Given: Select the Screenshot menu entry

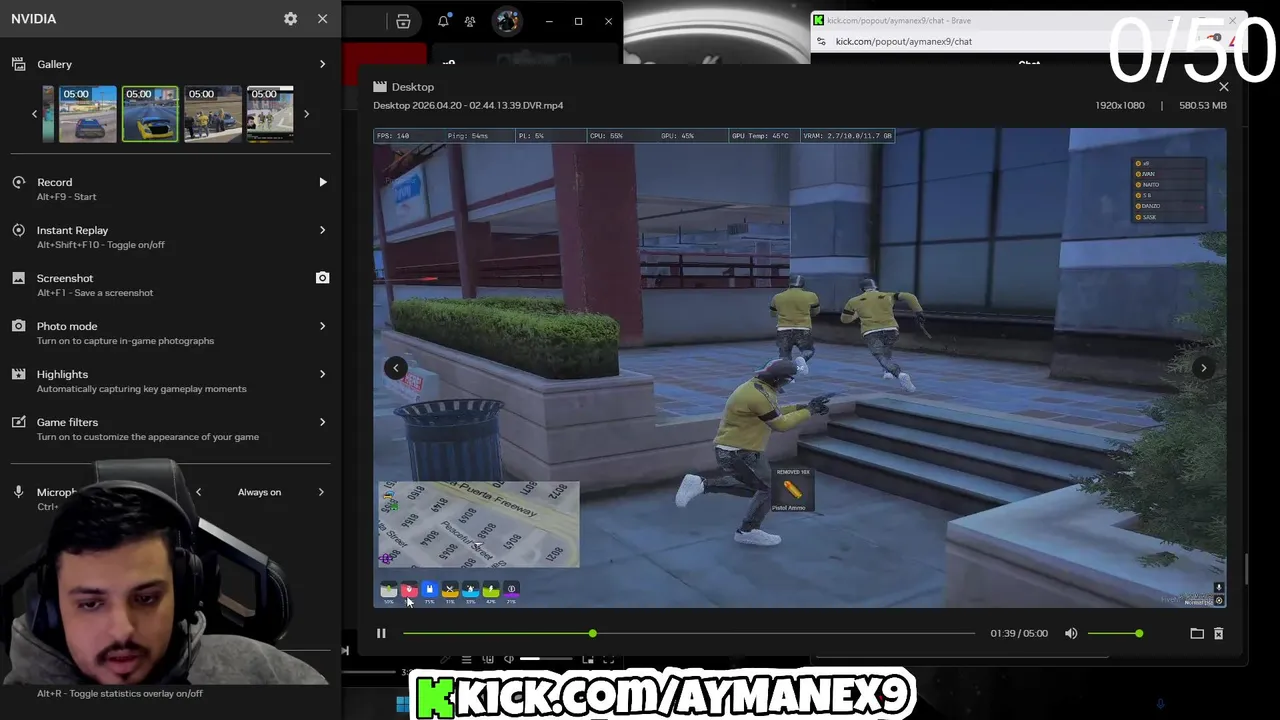Looking at the screenshot, I should point(170,284).
